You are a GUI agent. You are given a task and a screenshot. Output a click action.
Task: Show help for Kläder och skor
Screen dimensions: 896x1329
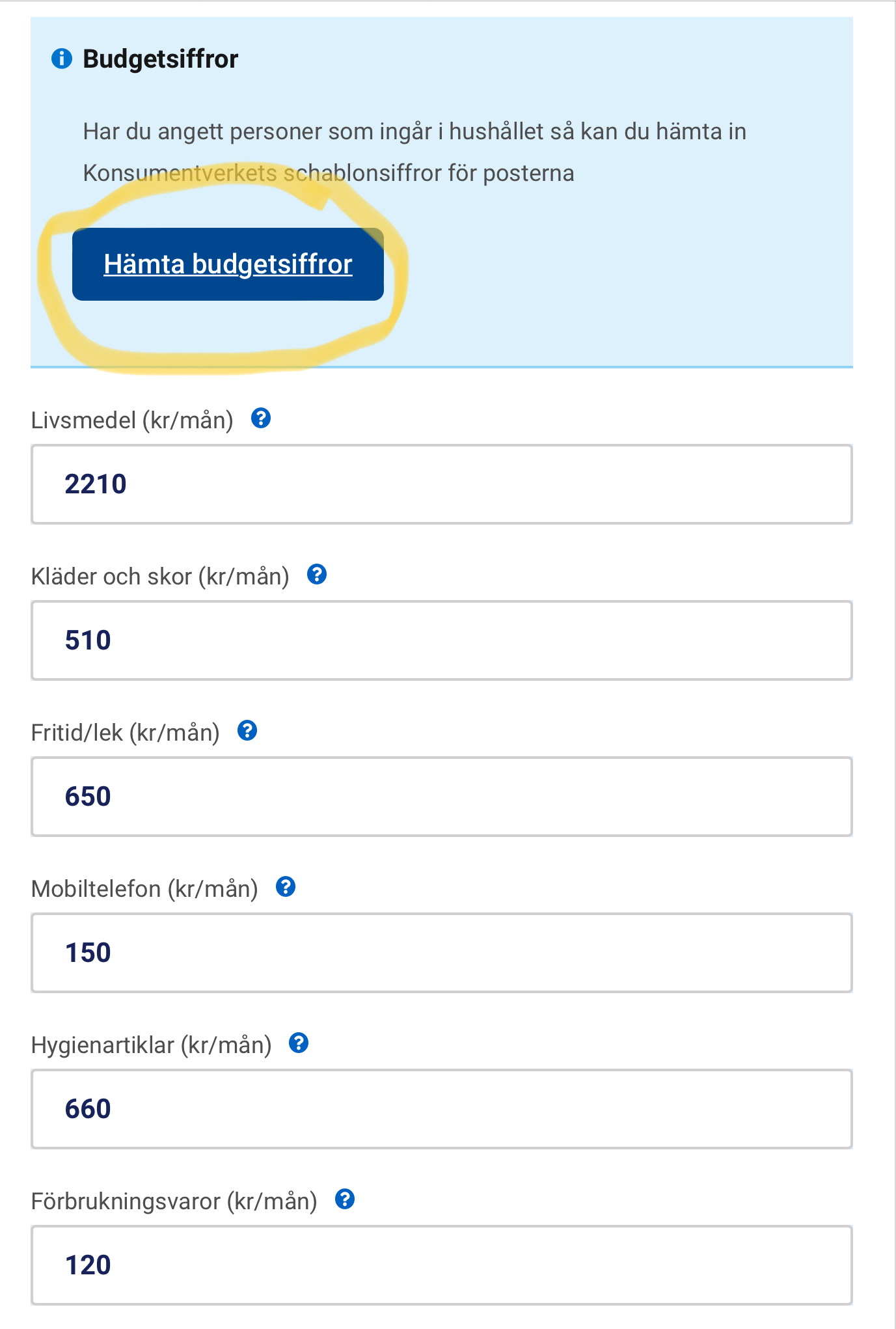click(317, 575)
